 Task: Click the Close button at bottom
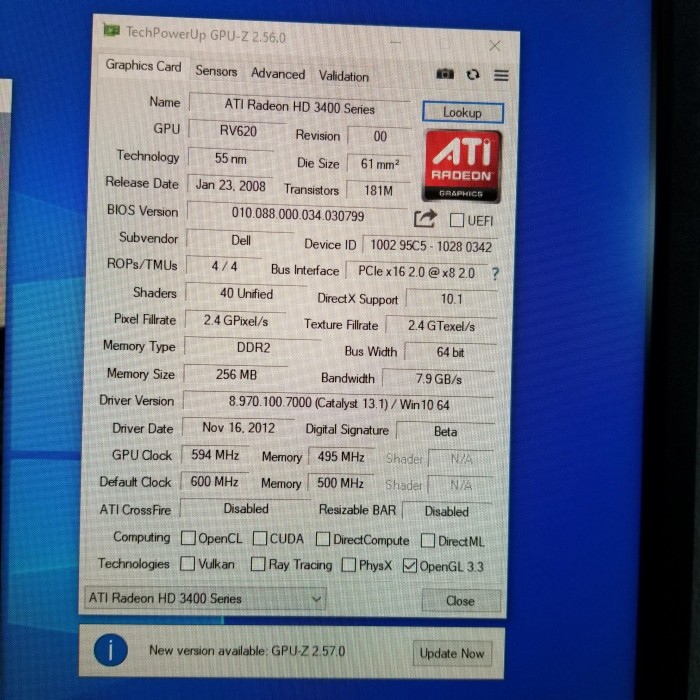click(x=461, y=601)
